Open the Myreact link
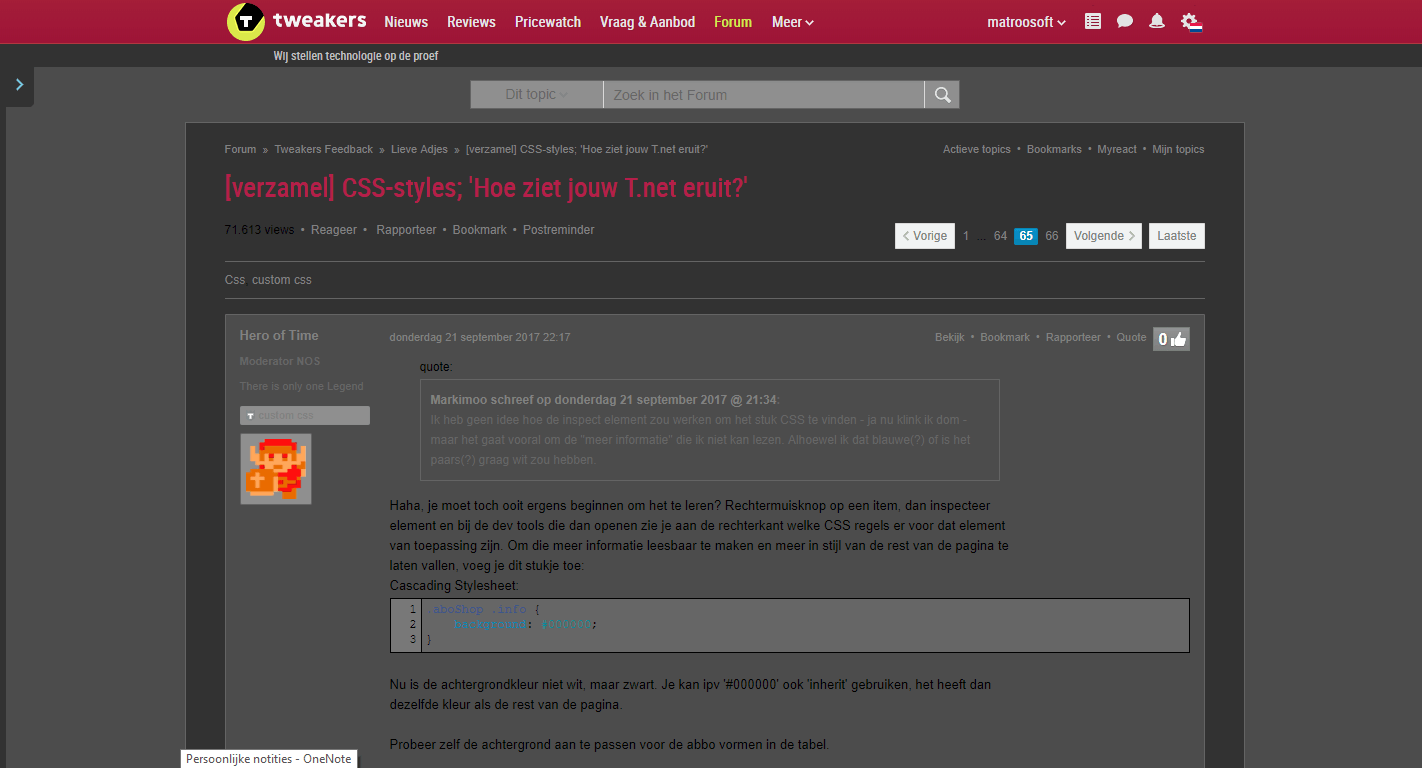Image resolution: width=1422 pixels, height=768 pixels. pos(1117,149)
